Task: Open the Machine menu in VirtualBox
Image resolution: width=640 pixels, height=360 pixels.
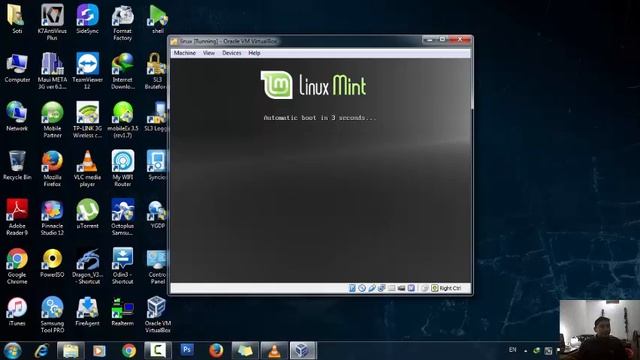Action: pyautogui.click(x=184, y=53)
